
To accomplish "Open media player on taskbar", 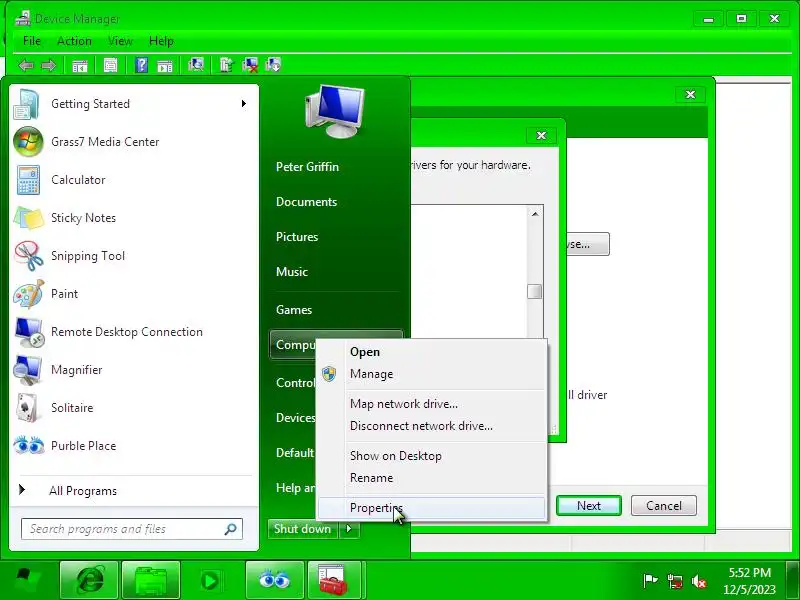I will pos(210,581).
